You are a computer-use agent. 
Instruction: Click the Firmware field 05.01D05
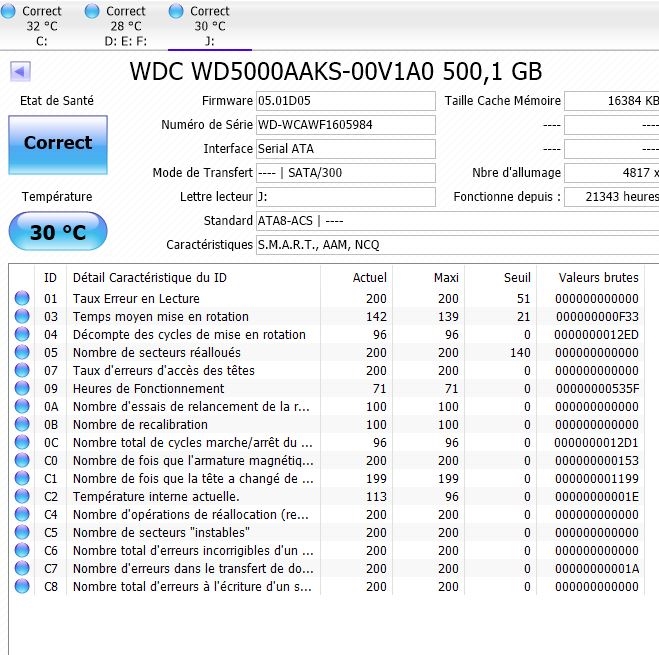coord(346,101)
